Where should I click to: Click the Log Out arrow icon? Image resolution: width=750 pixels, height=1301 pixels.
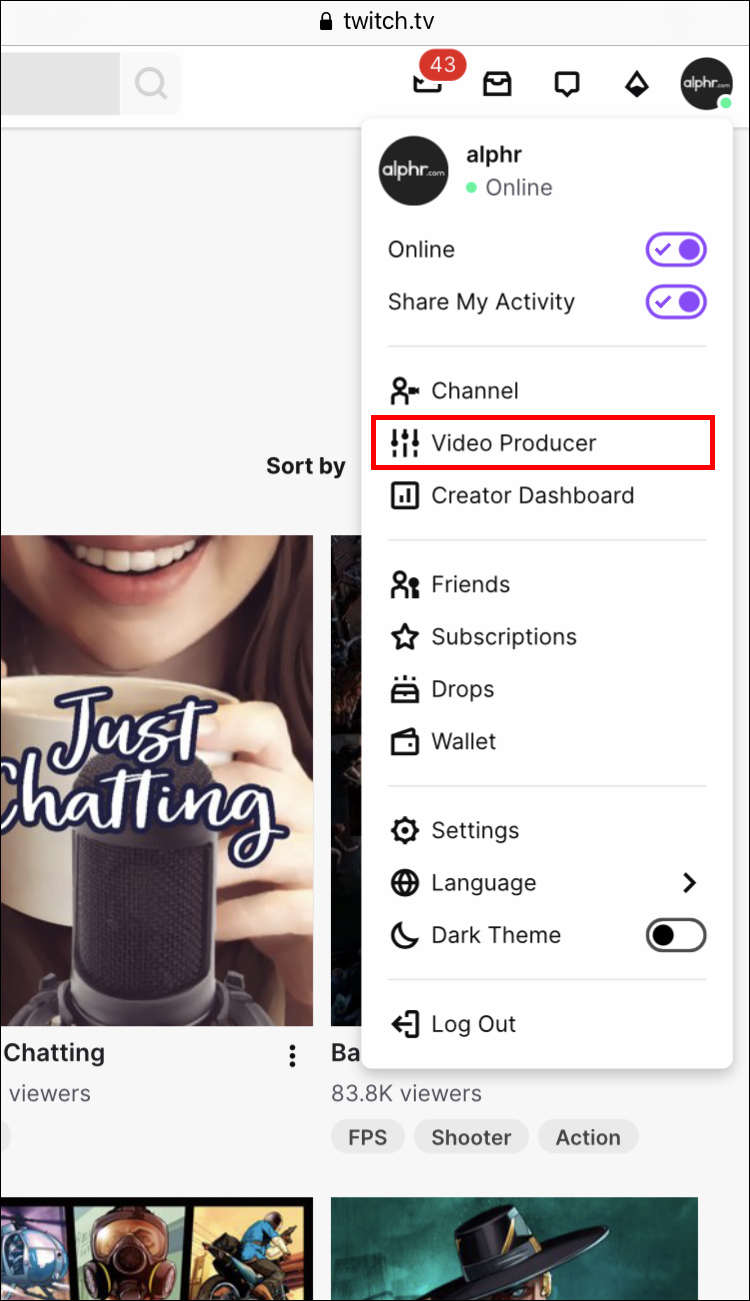[x=405, y=1024]
